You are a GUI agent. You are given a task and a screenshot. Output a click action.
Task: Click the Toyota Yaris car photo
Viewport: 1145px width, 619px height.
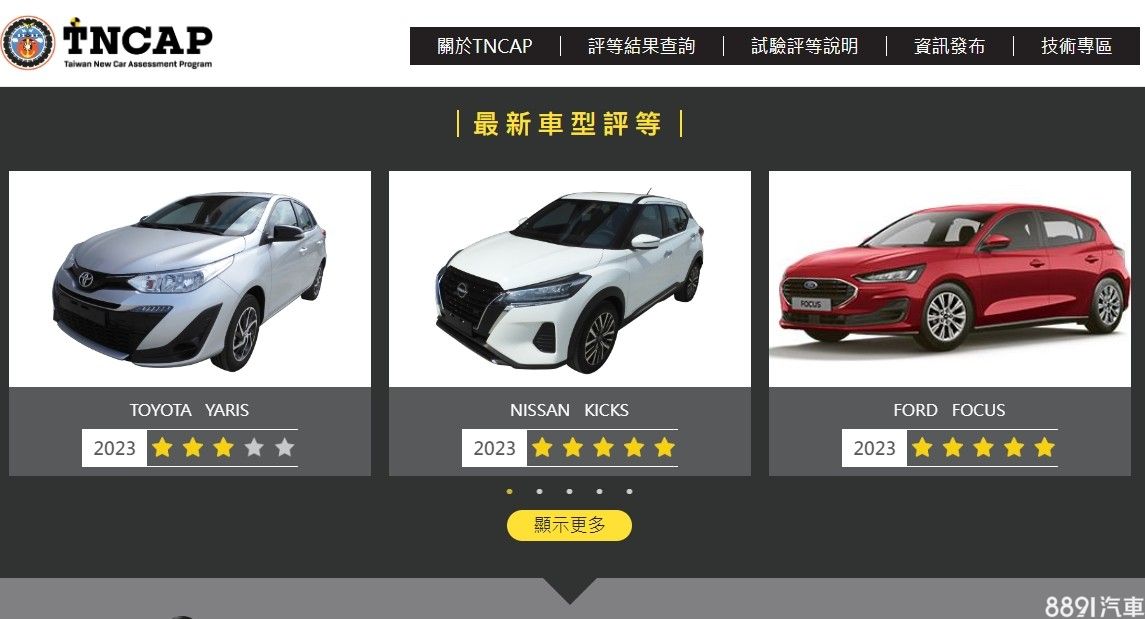tap(190, 279)
